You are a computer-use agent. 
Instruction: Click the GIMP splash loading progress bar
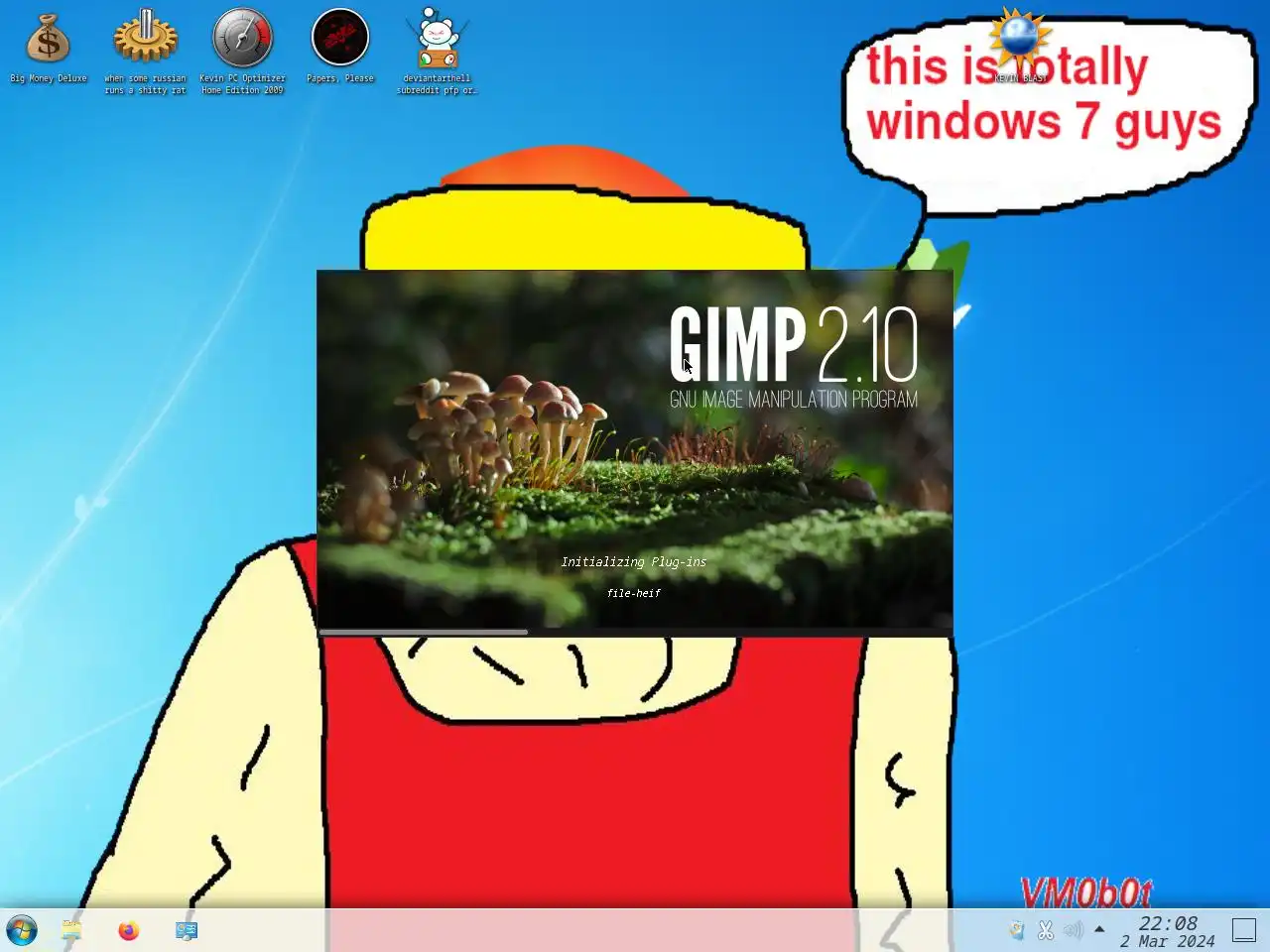click(x=635, y=632)
